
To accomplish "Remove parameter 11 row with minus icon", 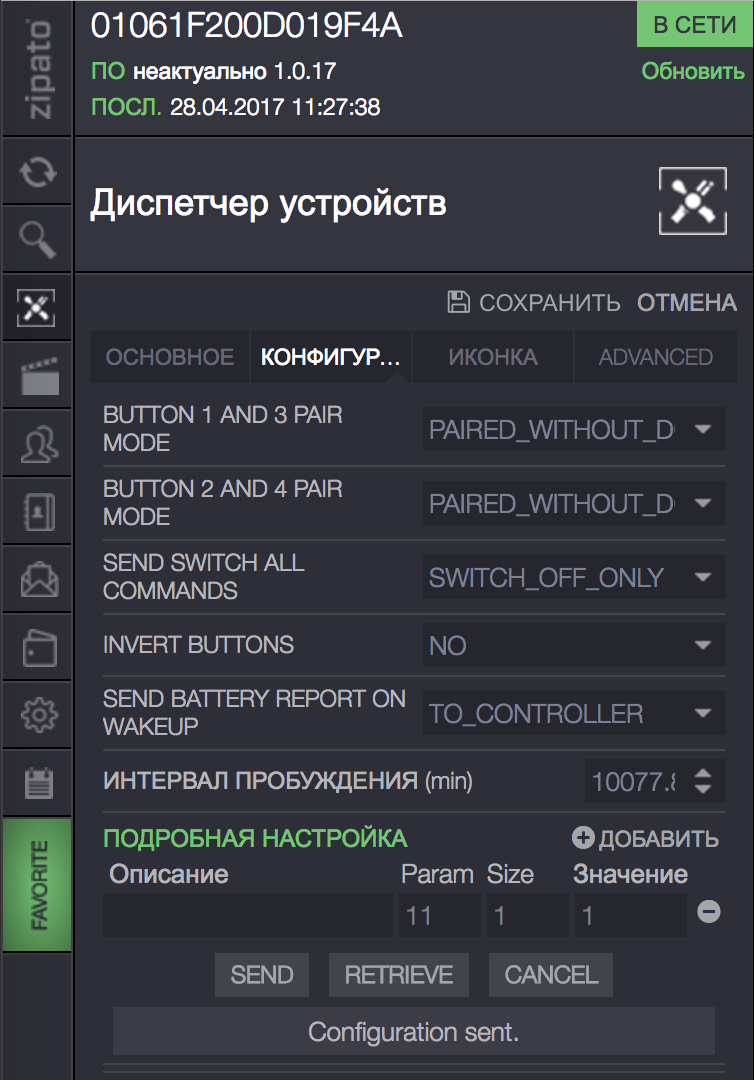I will (x=709, y=912).
